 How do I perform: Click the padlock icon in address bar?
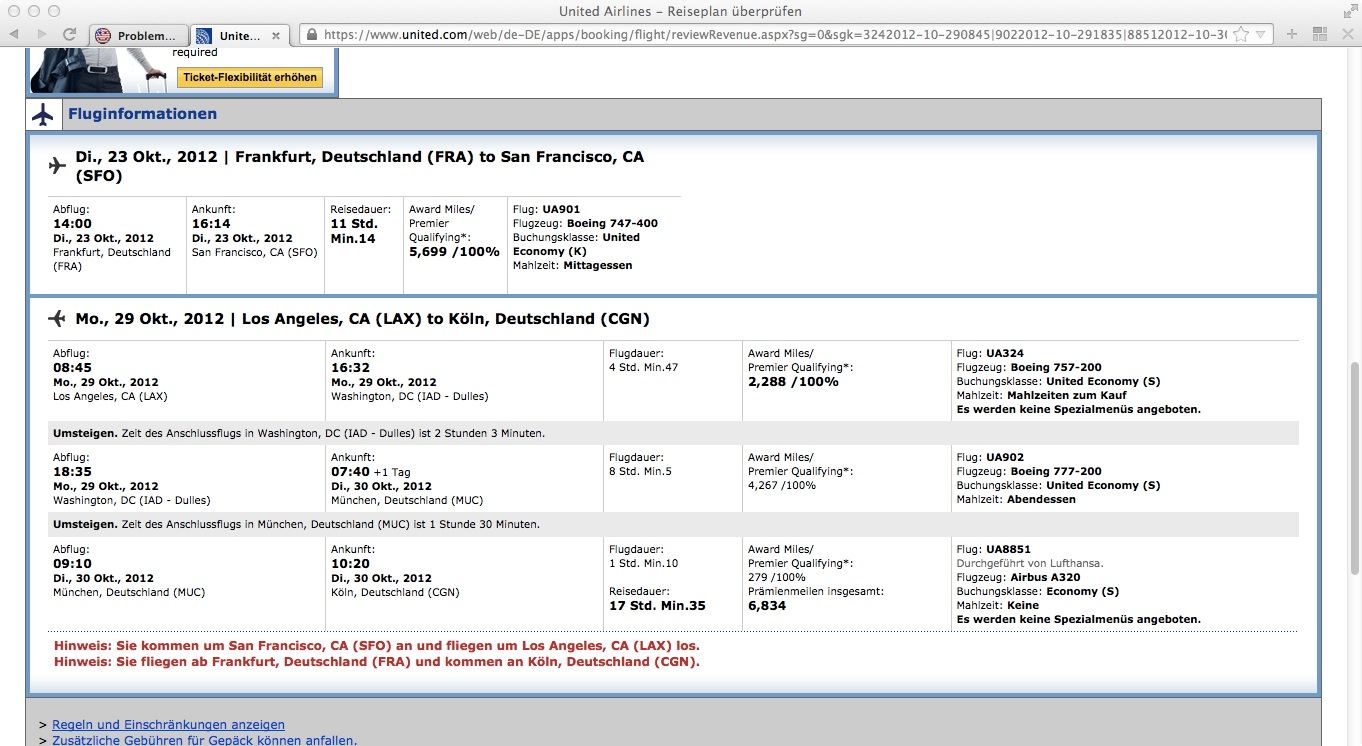[312, 35]
